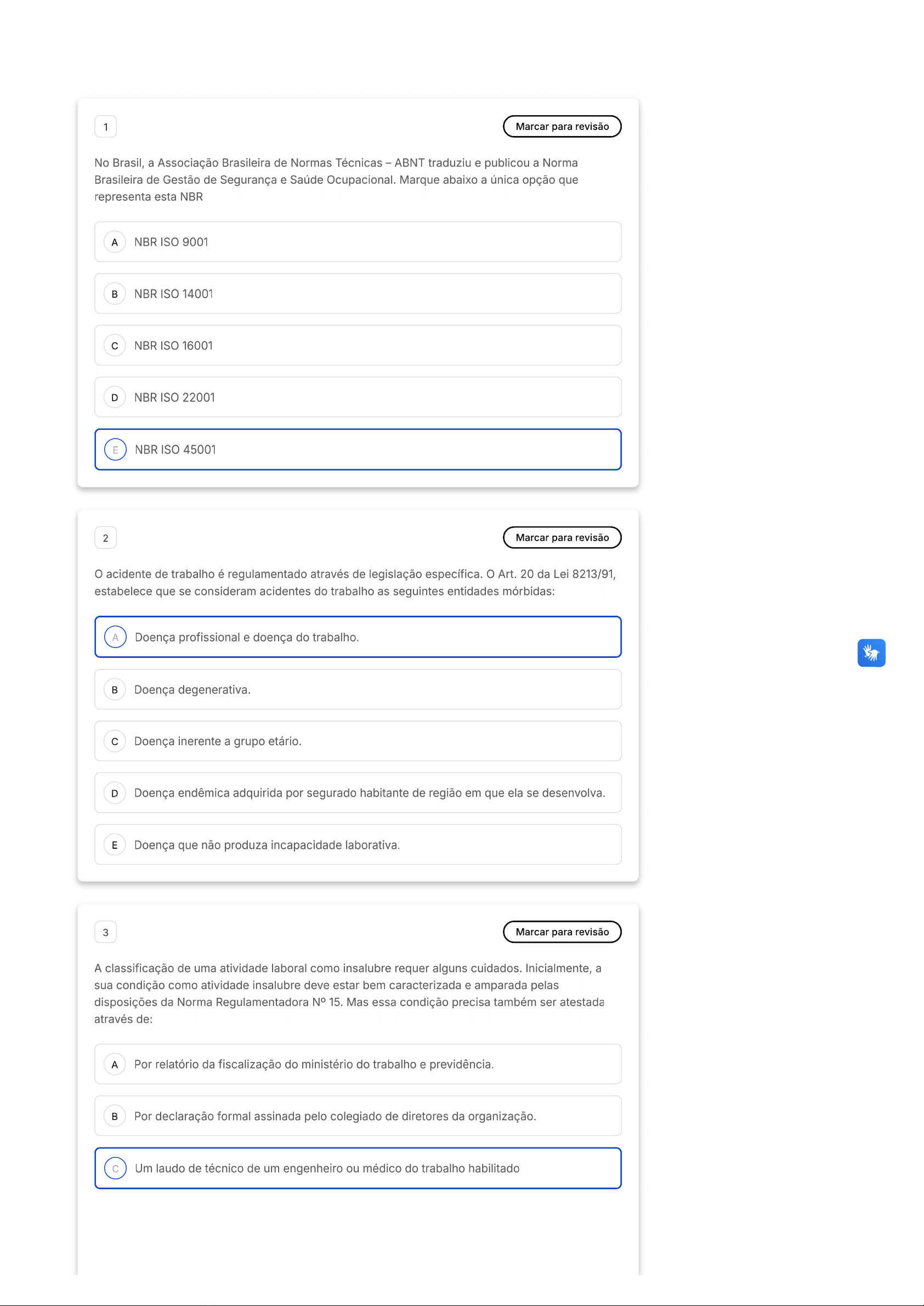Select 'Por relatório da fiscalização do ministério'

(358, 1064)
